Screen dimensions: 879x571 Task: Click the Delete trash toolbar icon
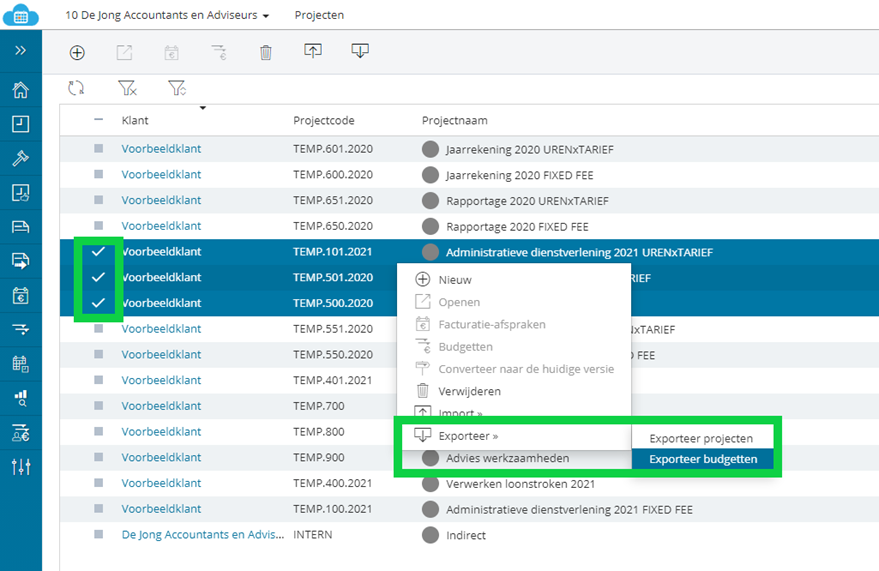coord(266,53)
